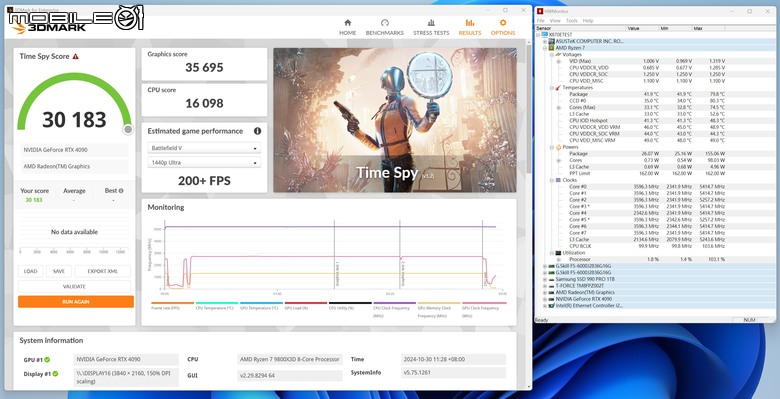The height and width of the screenshot is (399, 780).
Task: Click the Export XML button
Action: coord(103,271)
